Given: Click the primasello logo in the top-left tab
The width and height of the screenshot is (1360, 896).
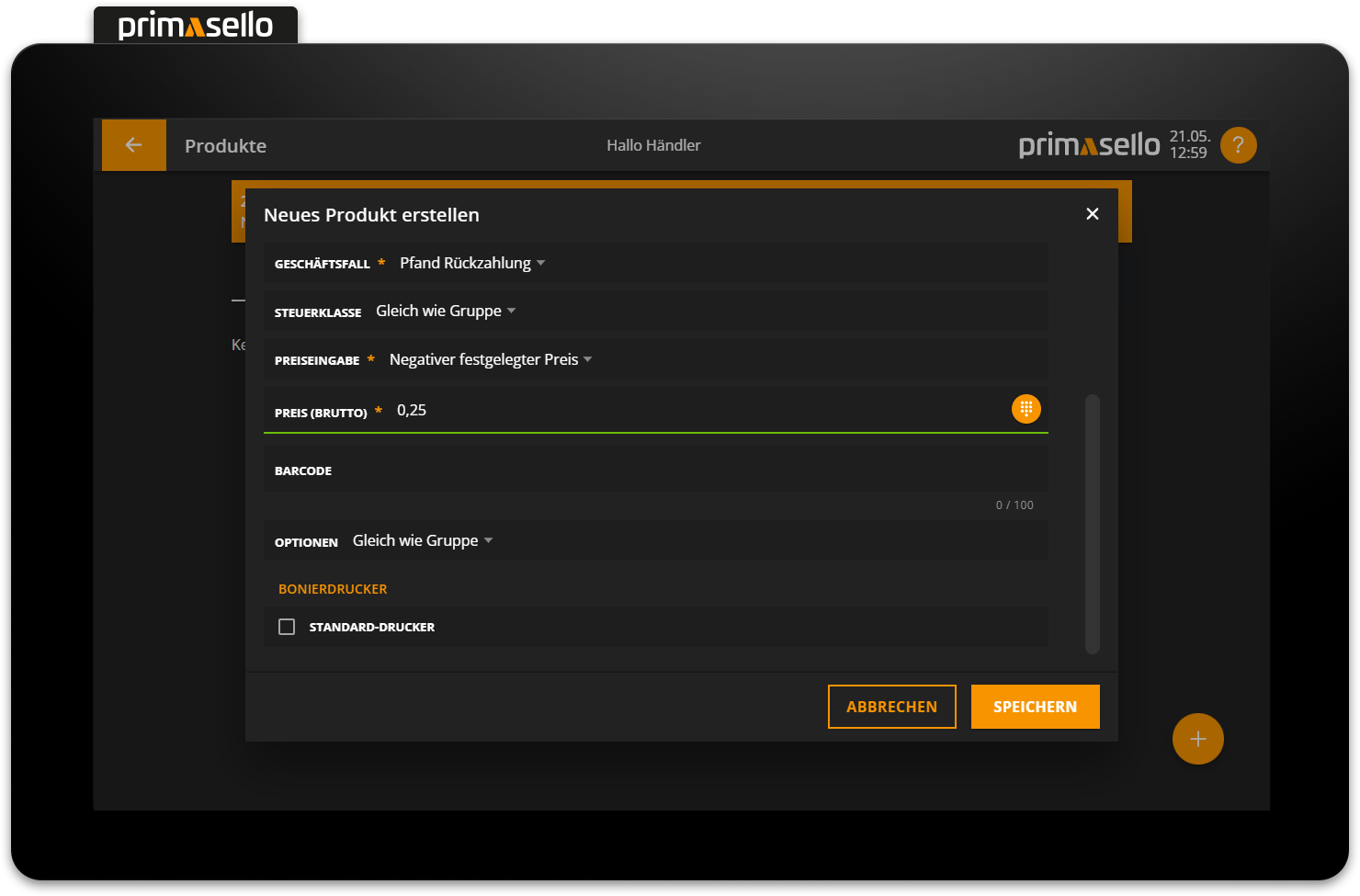Looking at the screenshot, I should pyautogui.click(x=196, y=26).
